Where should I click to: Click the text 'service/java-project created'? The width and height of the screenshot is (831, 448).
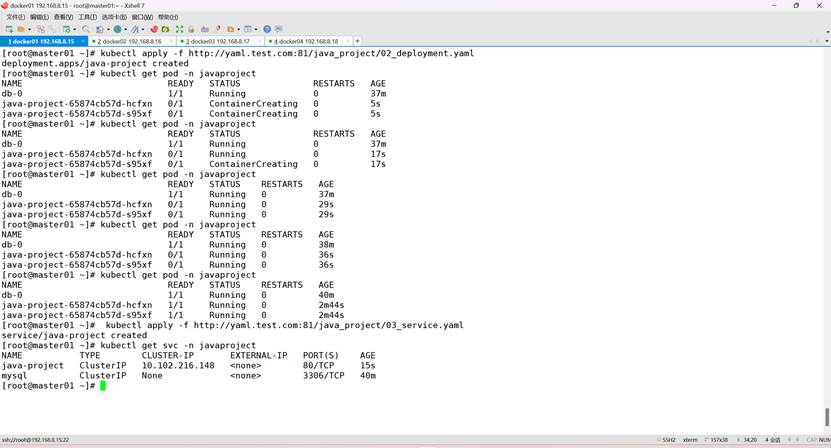click(x=74, y=335)
